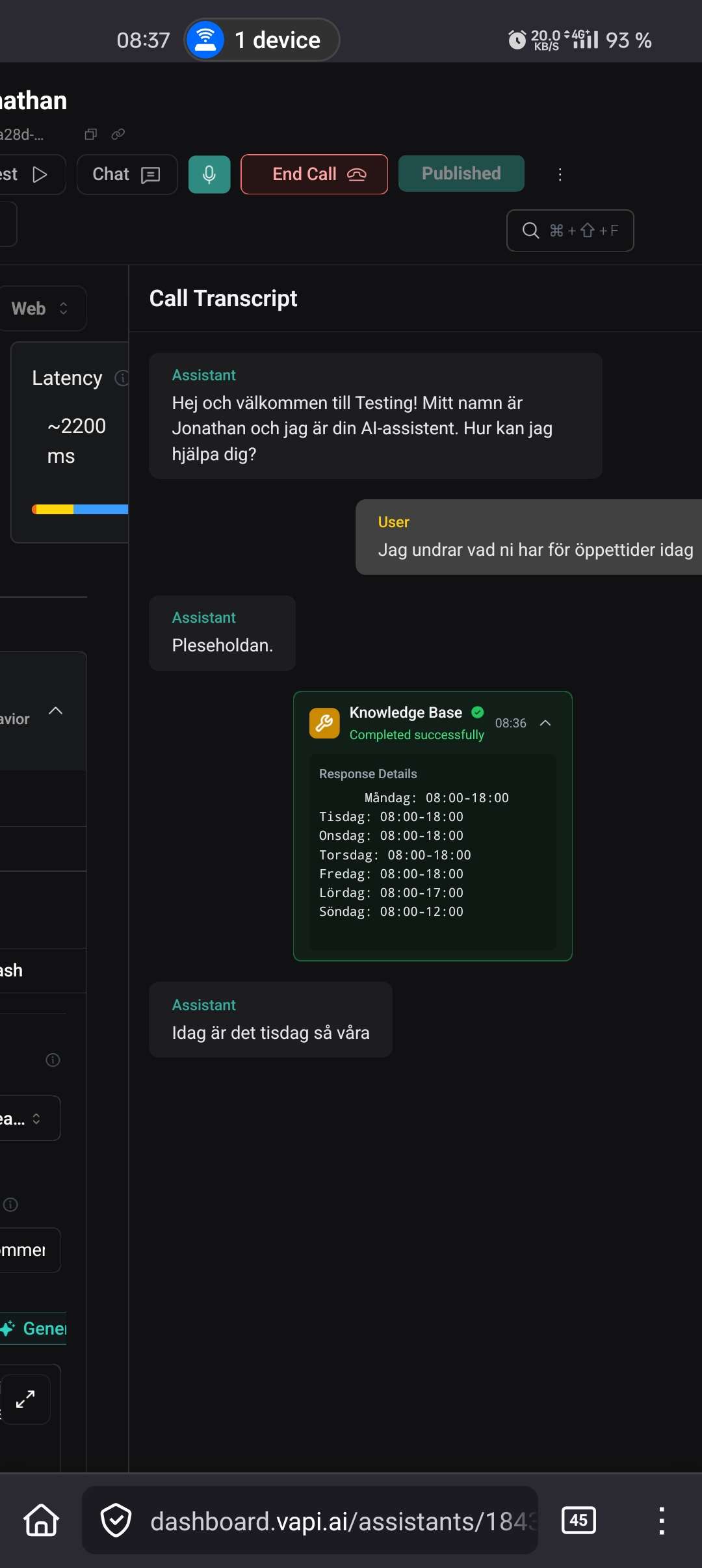The image size is (702, 1568).
Task: Click the 'Completed successfully' status text
Action: (x=417, y=735)
